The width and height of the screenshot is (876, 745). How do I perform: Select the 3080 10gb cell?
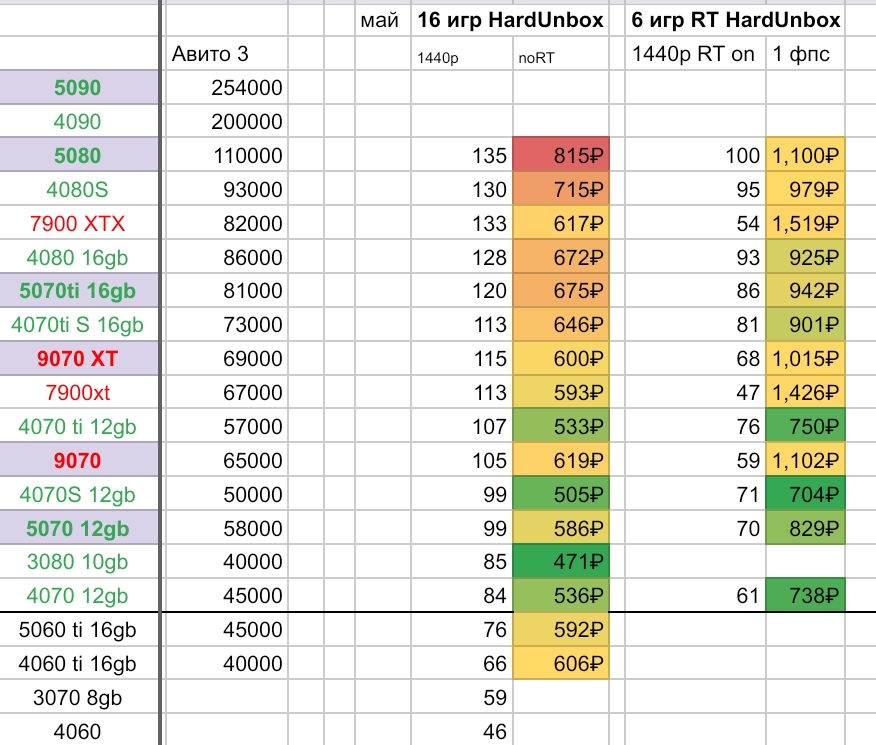[x=79, y=561]
